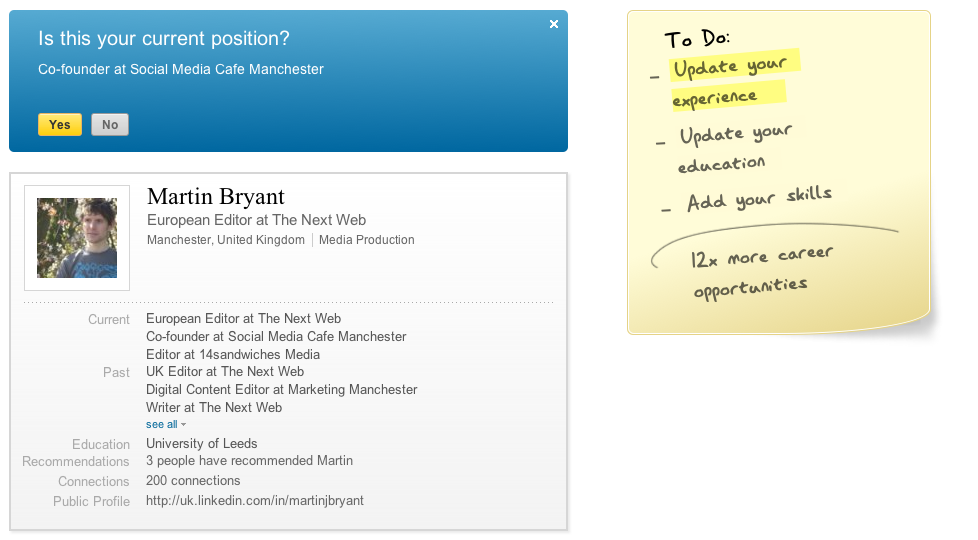Click '200 connections' text
This screenshot has width=978, height=540.
click(x=193, y=481)
